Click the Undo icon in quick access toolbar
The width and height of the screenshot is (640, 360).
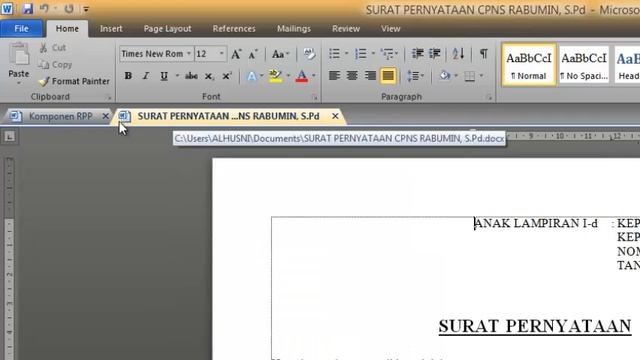point(44,9)
